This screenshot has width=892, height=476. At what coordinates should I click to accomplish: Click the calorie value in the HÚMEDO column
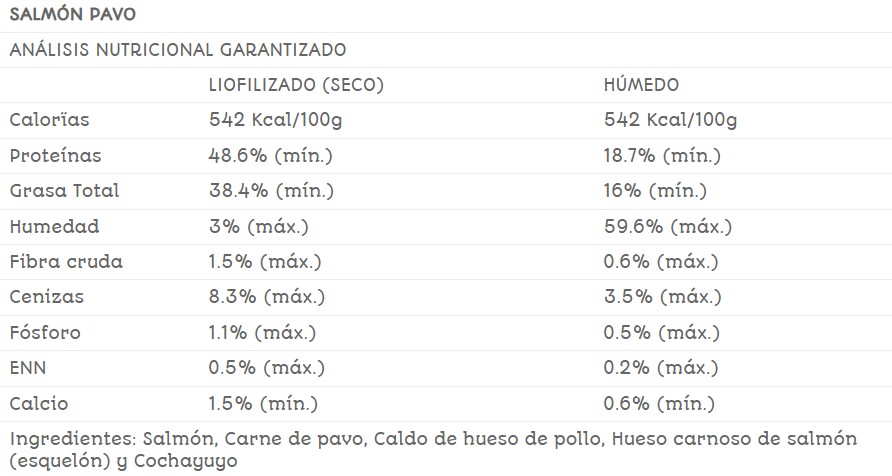[x=670, y=120]
